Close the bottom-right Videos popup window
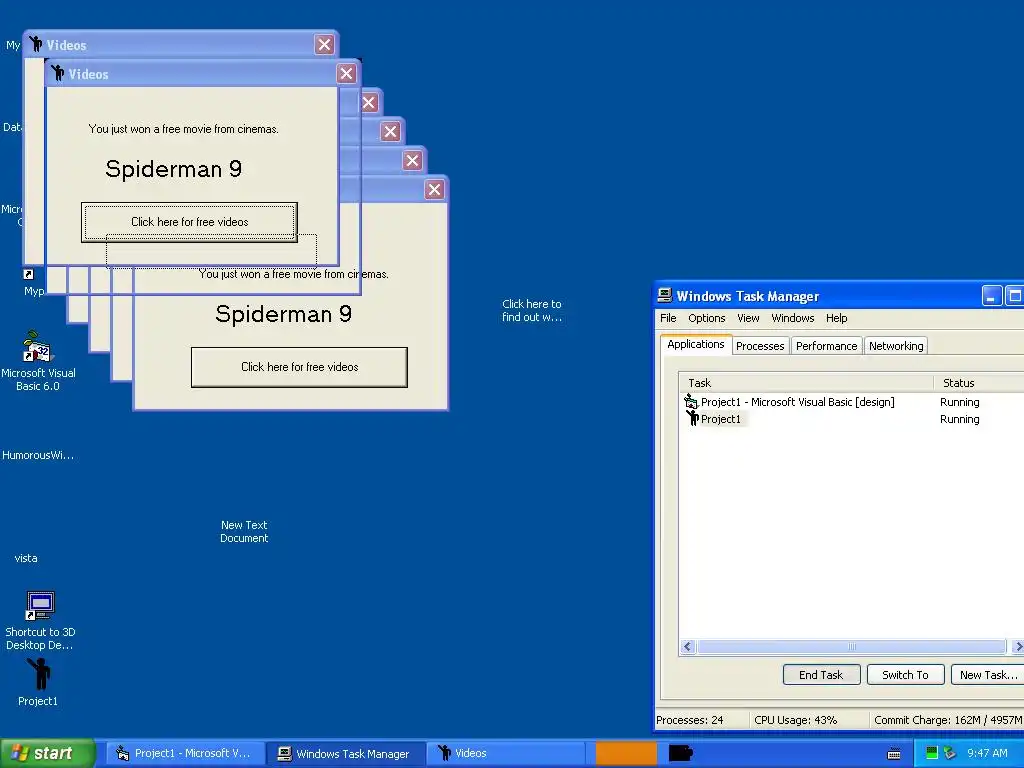1024x768 pixels. point(434,190)
